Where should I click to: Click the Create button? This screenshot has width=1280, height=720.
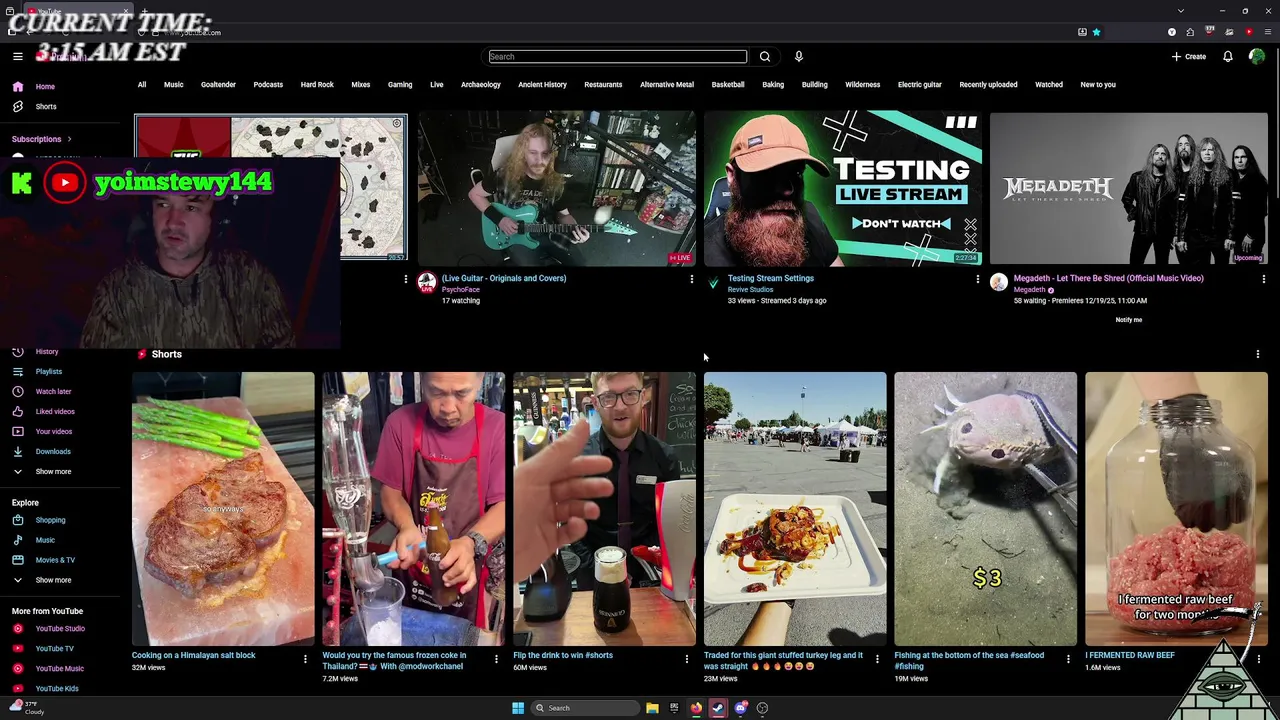tap(1189, 57)
